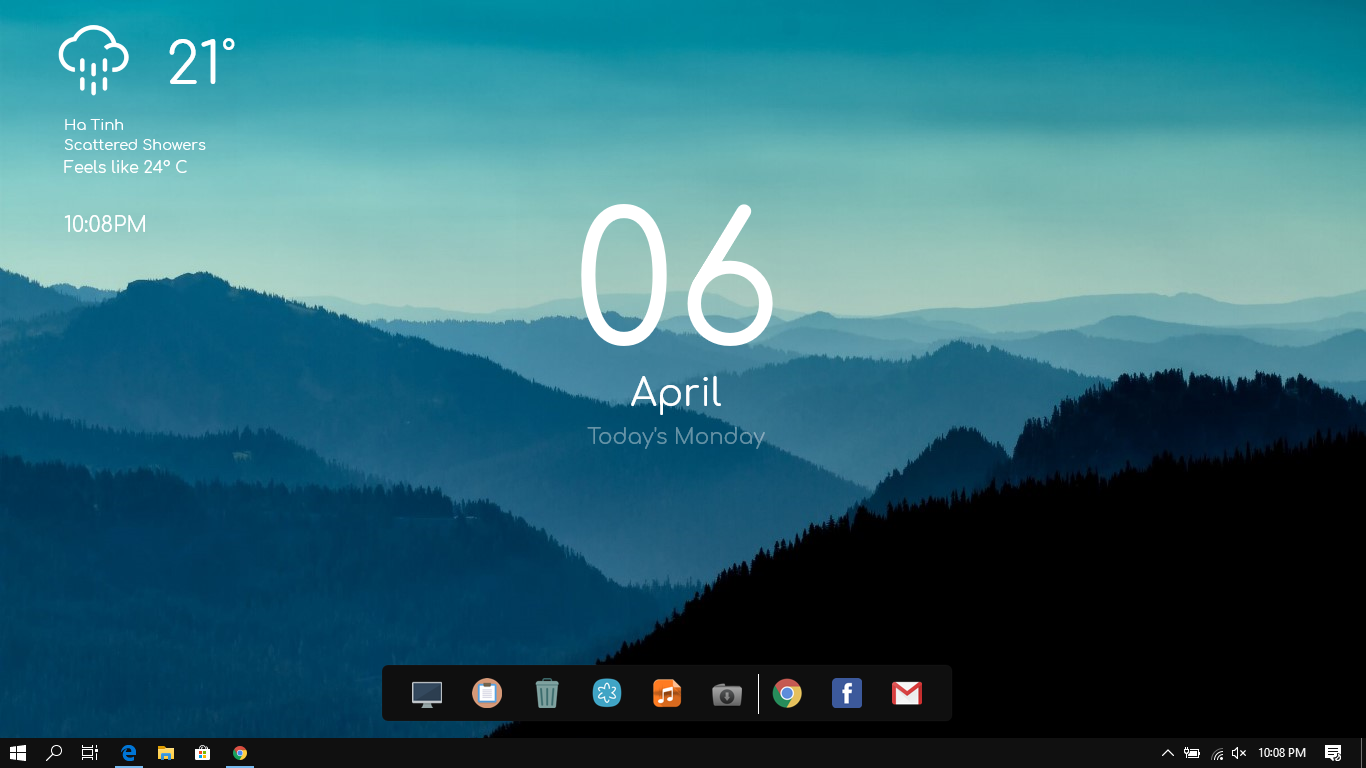Open Gmail from the dock

click(x=907, y=693)
